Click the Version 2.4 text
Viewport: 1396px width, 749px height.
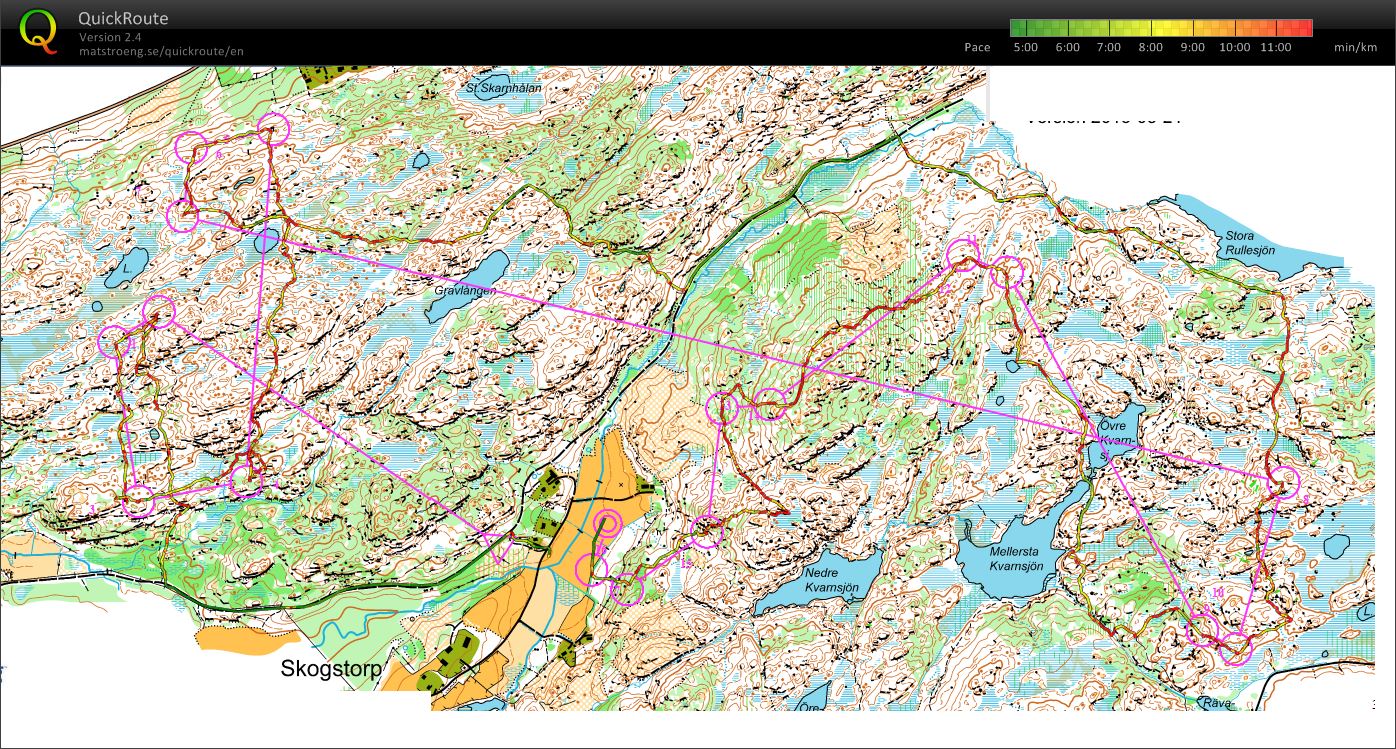coord(110,38)
